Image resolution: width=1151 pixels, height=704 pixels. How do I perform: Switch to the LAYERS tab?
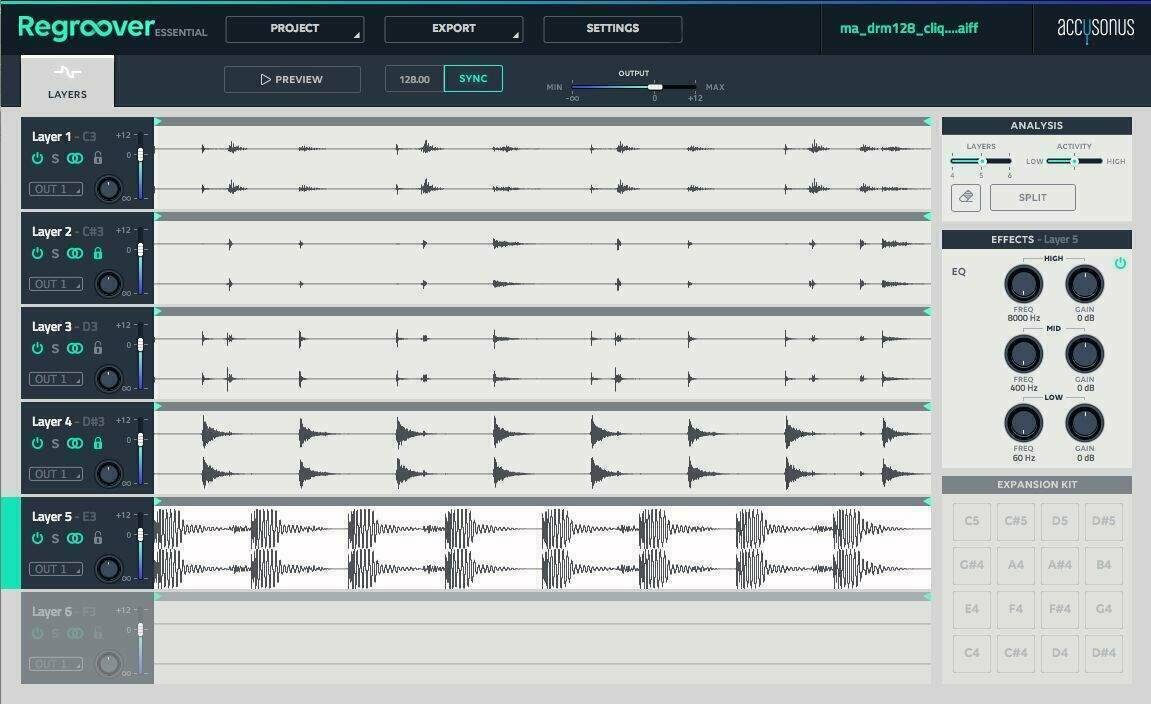[66, 80]
